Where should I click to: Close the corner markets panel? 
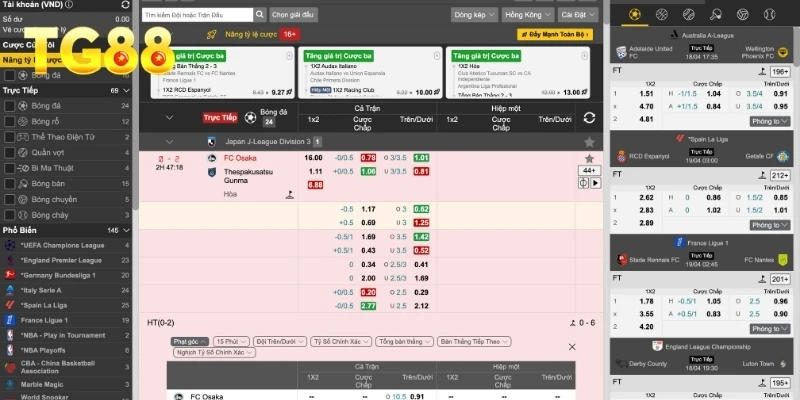coord(572,347)
